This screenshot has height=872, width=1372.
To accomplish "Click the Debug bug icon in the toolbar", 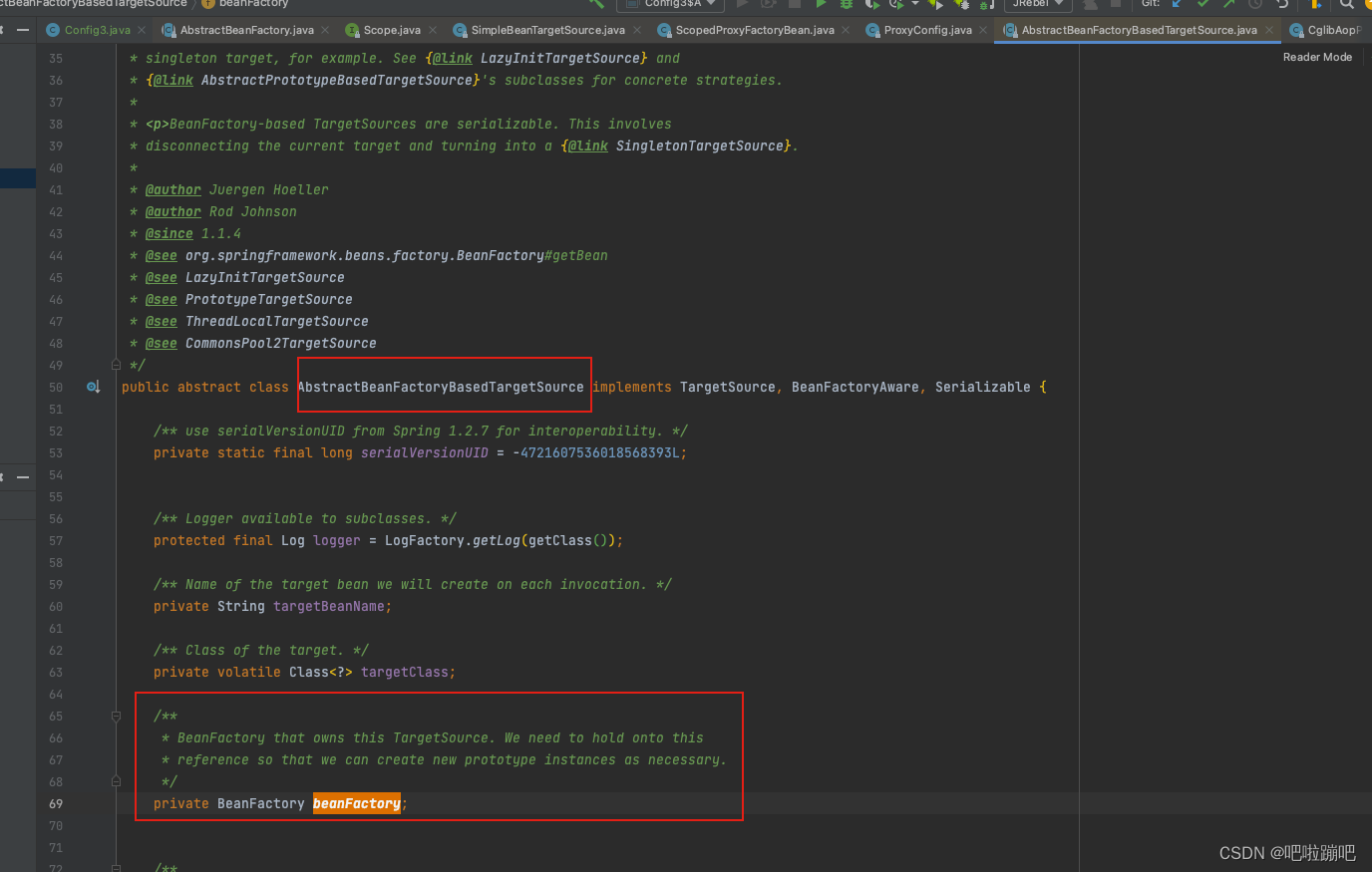I will pos(847,4).
